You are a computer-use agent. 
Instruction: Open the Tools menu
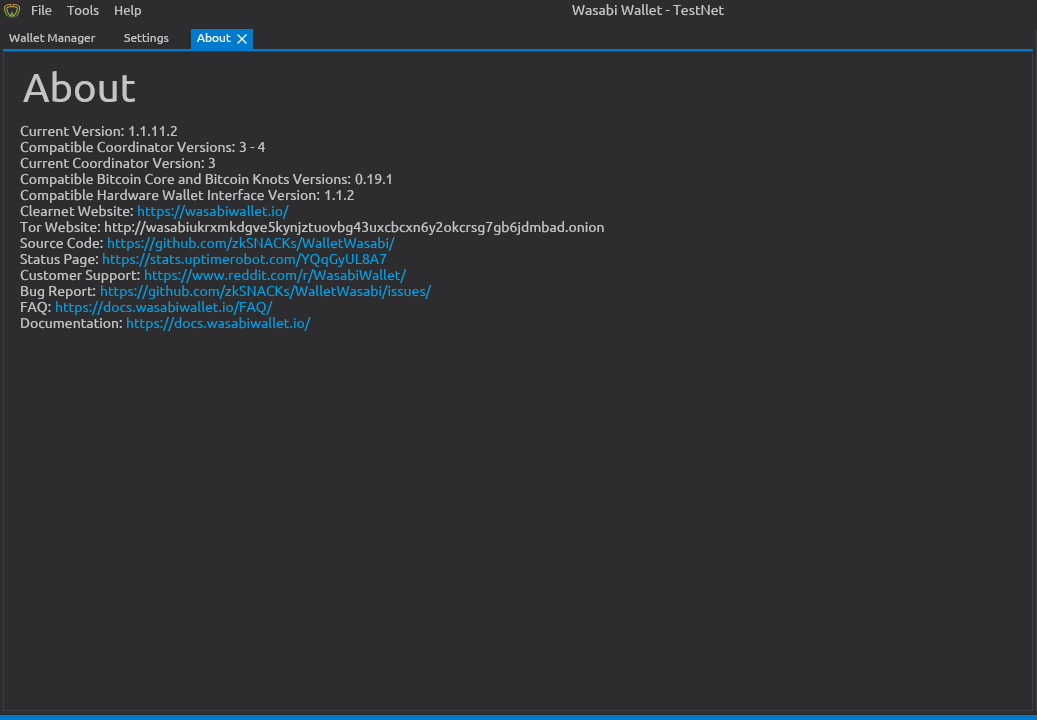click(82, 10)
